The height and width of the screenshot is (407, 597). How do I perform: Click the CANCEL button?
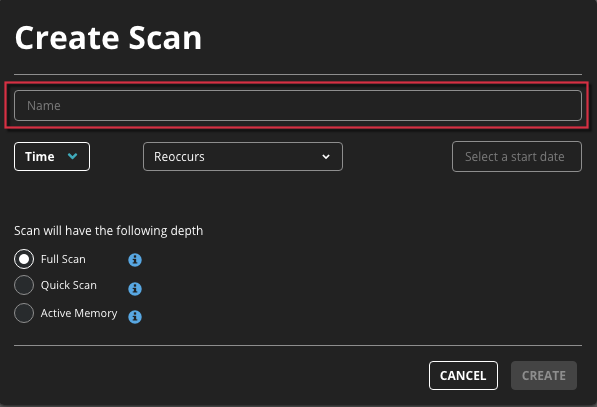point(463,375)
